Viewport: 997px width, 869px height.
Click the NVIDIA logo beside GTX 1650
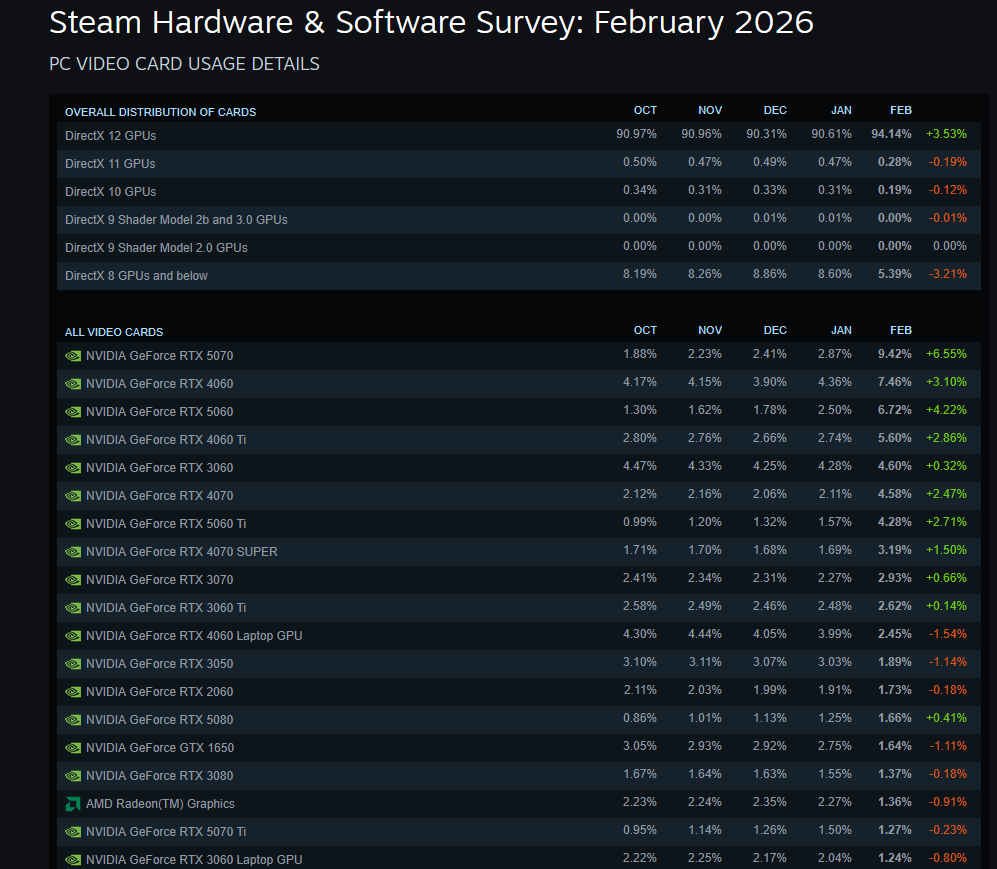(x=73, y=748)
